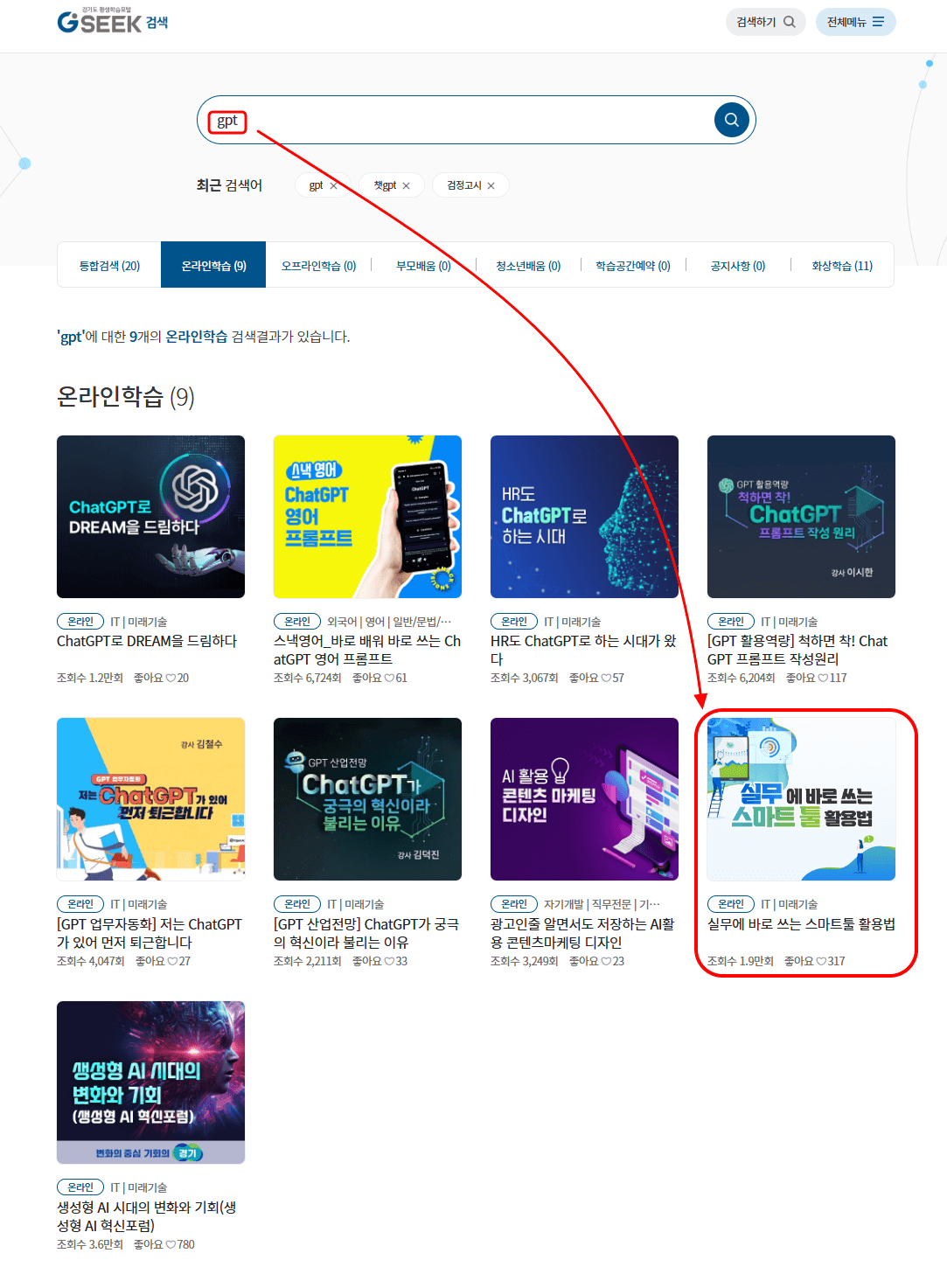Remove recent search term '검정고시'
Image resolution: width=947 pixels, height=1288 pixels.
click(x=491, y=185)
